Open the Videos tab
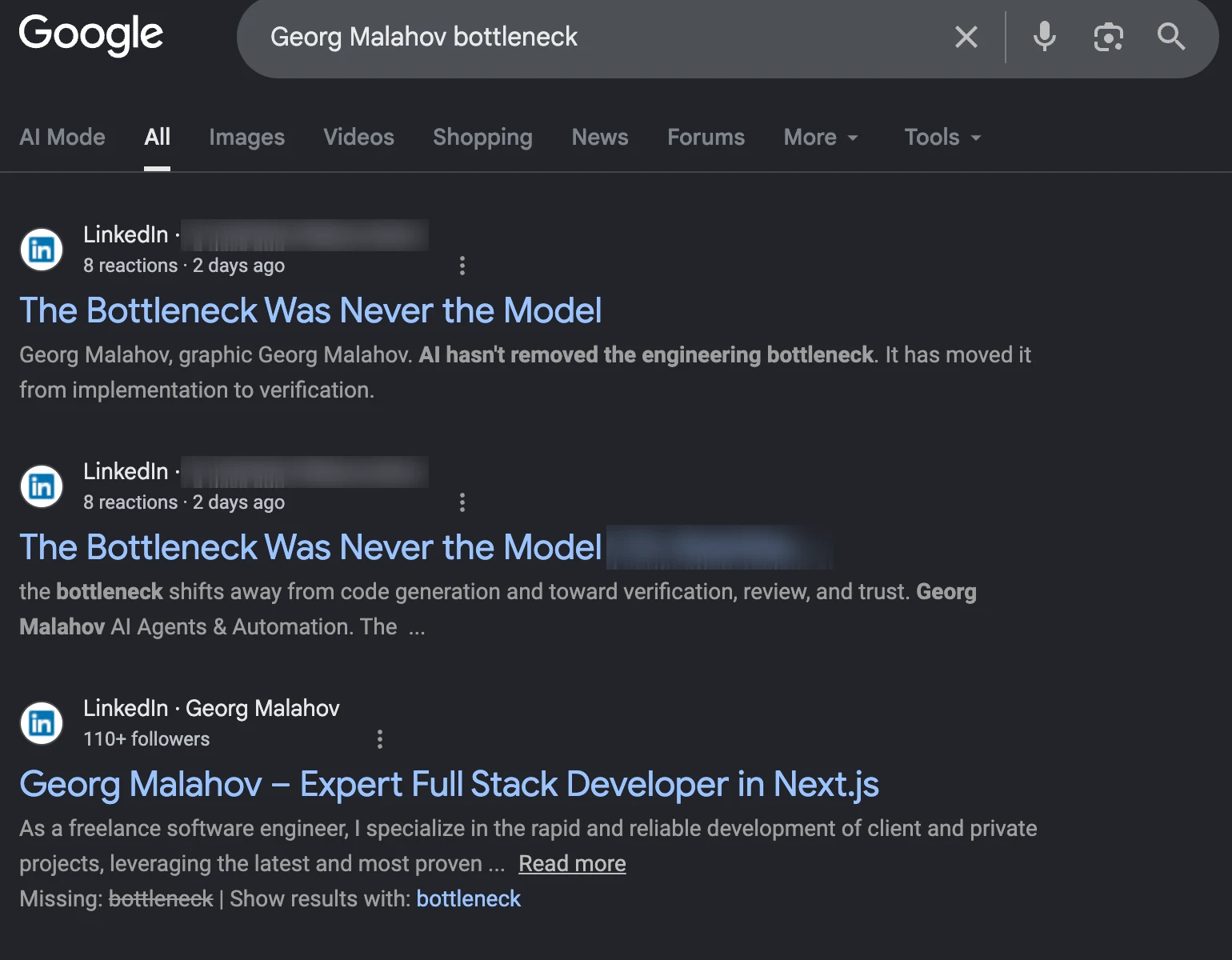The width and height of the screenshot is (1232, 960). 358,137
